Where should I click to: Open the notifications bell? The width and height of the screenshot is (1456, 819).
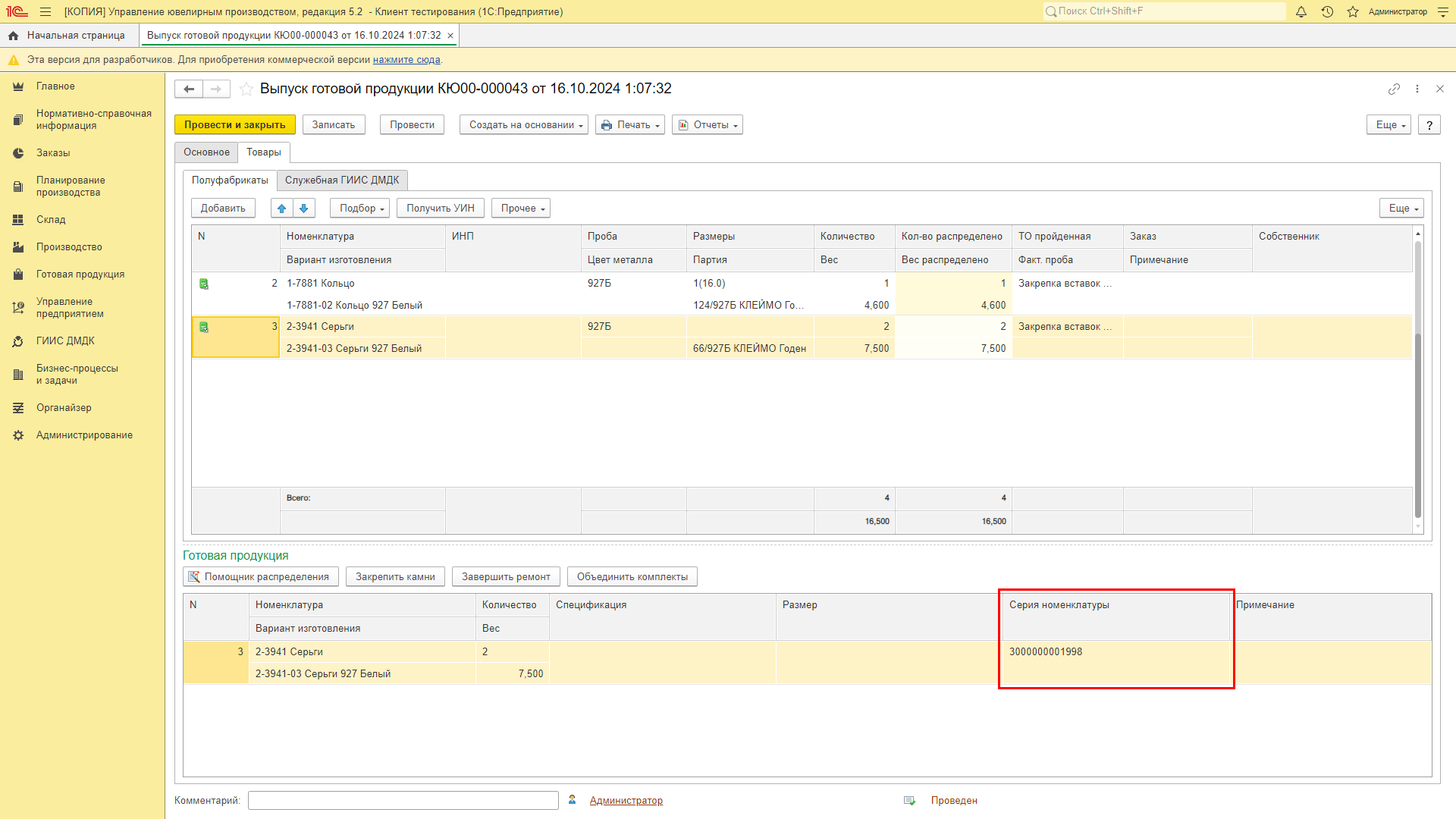pos(1301,11)
